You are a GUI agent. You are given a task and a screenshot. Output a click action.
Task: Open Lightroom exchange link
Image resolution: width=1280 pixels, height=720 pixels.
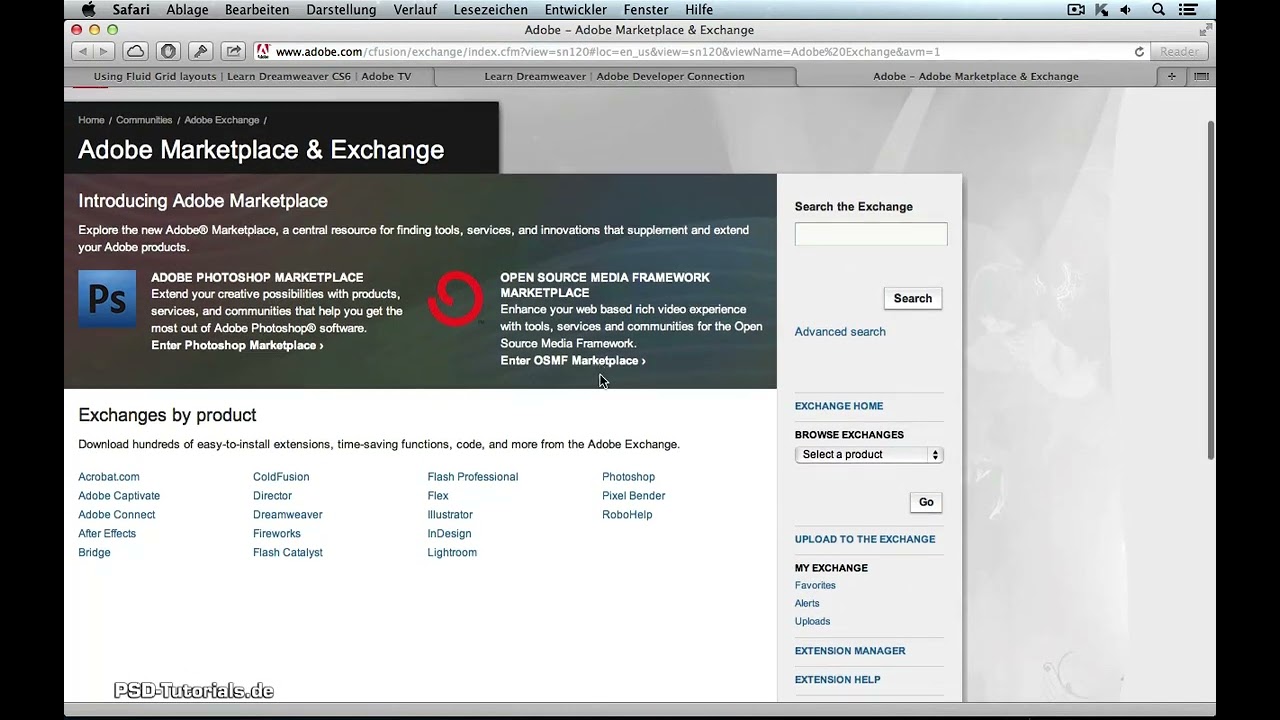(x=452, y=553)
